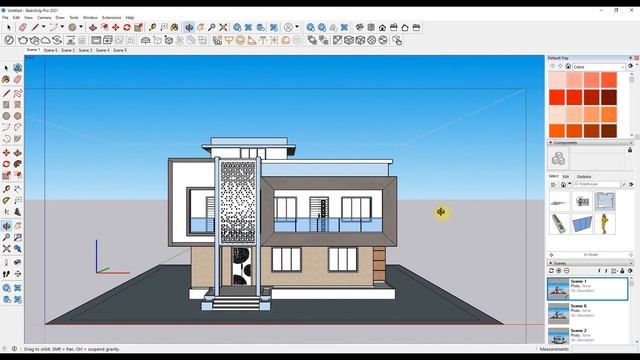Pick the Scale tool in top toolbar
Image resolution: width=640 pixels, height=360 pixels.
point(138,27)
